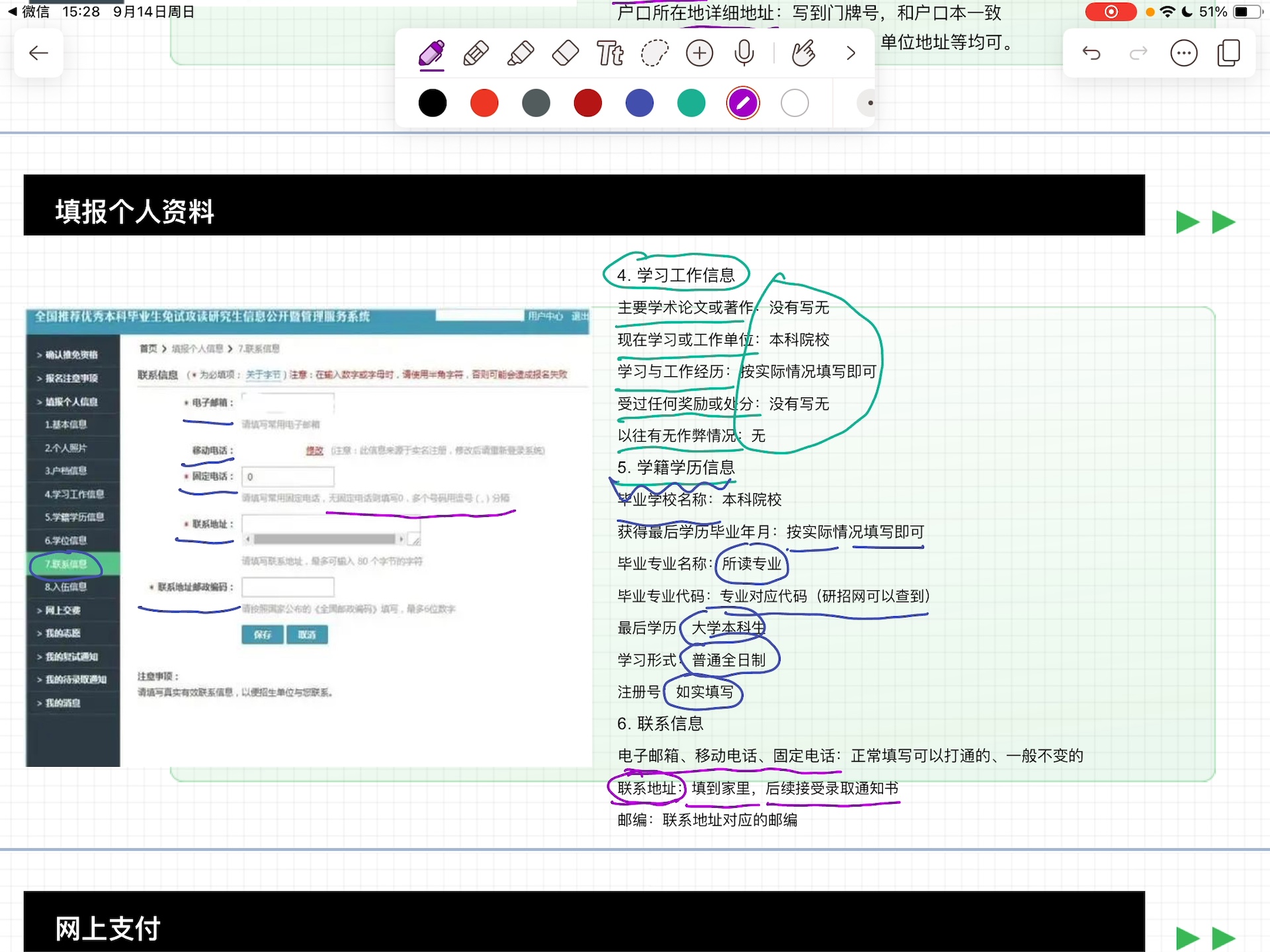Select 2.个人照片 in sidebar
This screenshot has height=952, width=1270.
click(x=66, y=448)
